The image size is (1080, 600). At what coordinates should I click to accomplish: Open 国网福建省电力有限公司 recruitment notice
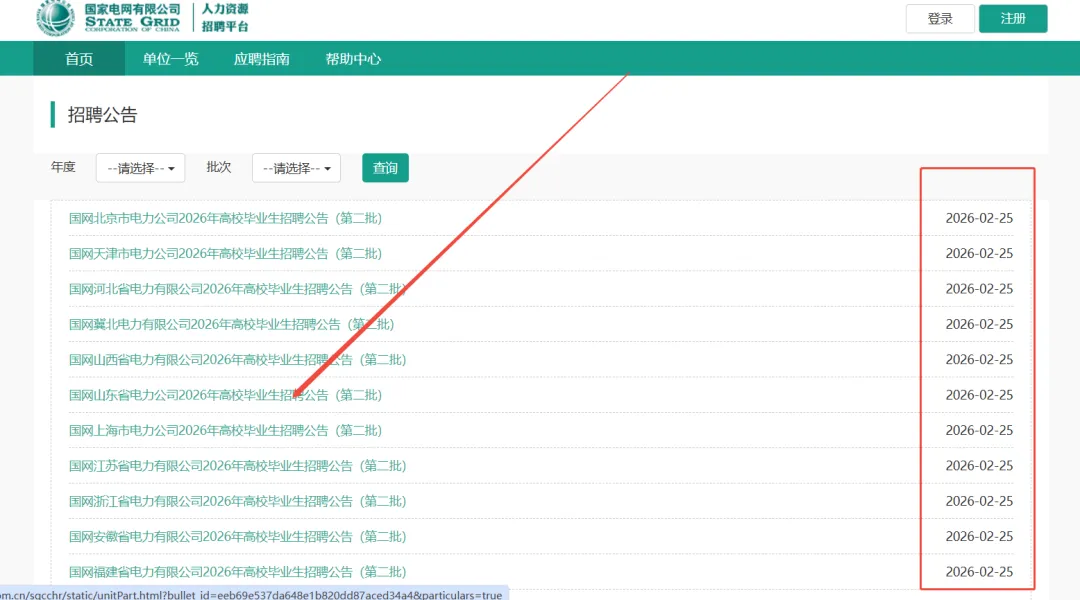[x=238, y=572]
